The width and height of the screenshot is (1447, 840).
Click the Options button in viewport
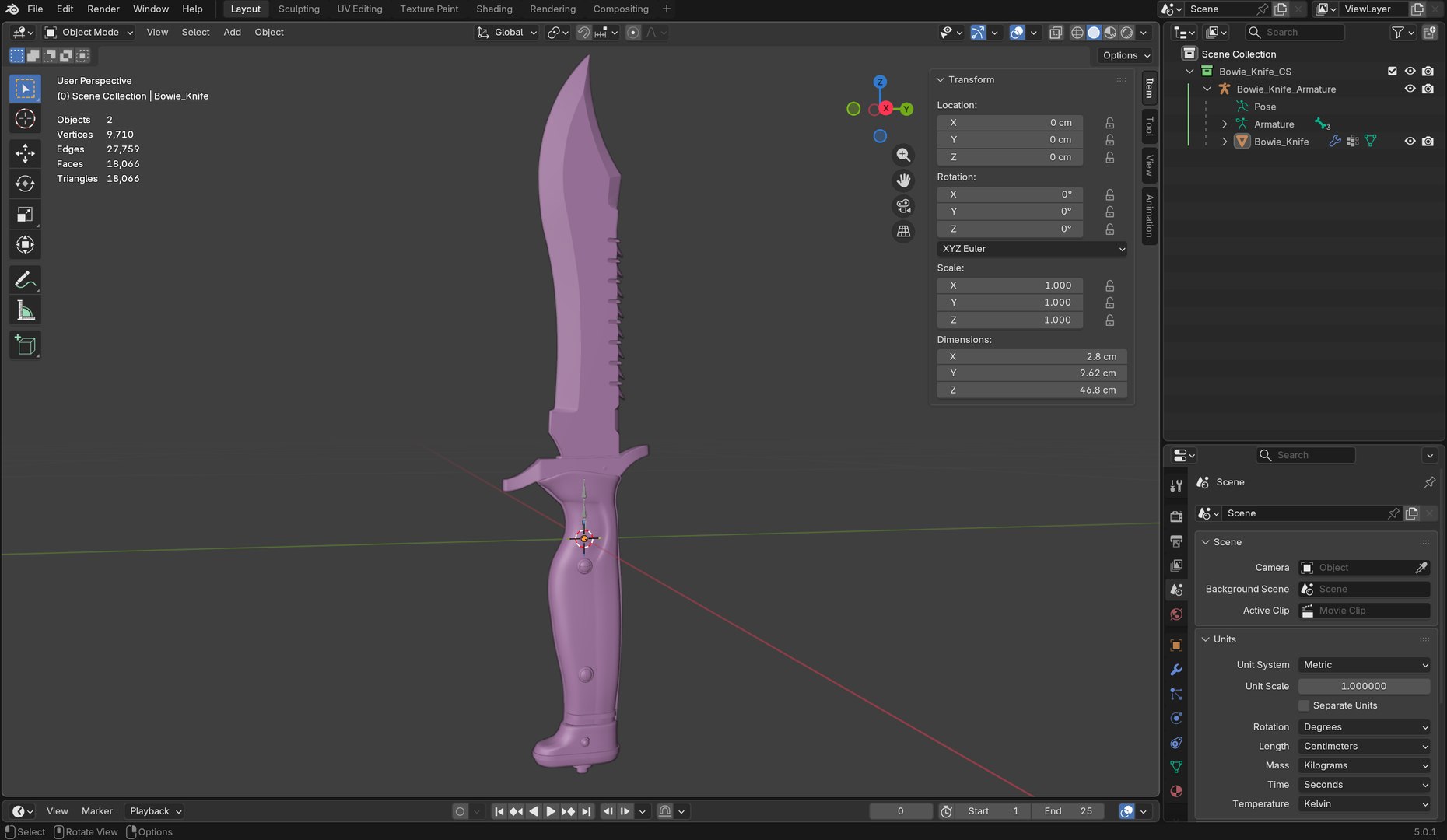tap(1126, 55)
